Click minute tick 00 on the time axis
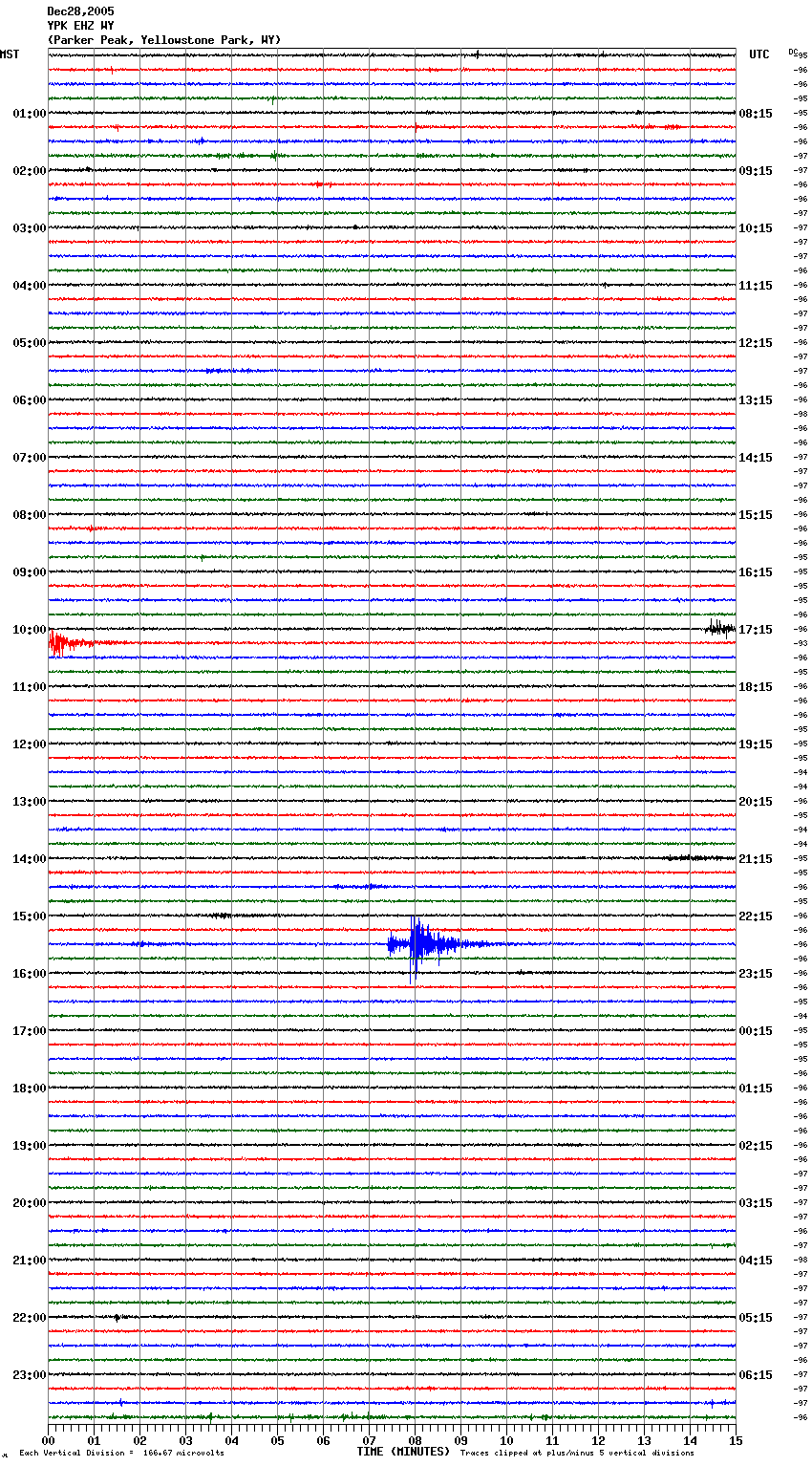812x1466 pixels. coord(49,1441)
